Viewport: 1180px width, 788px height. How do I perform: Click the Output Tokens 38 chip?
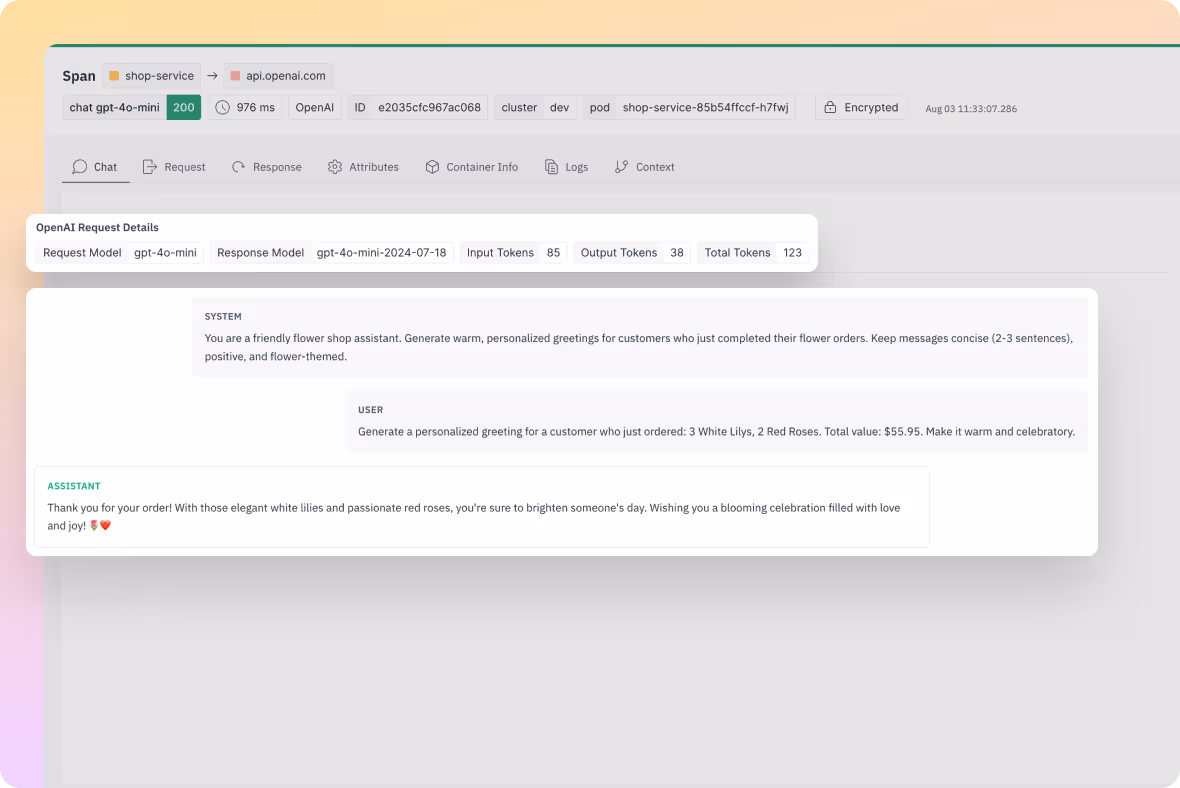point(632,253)
